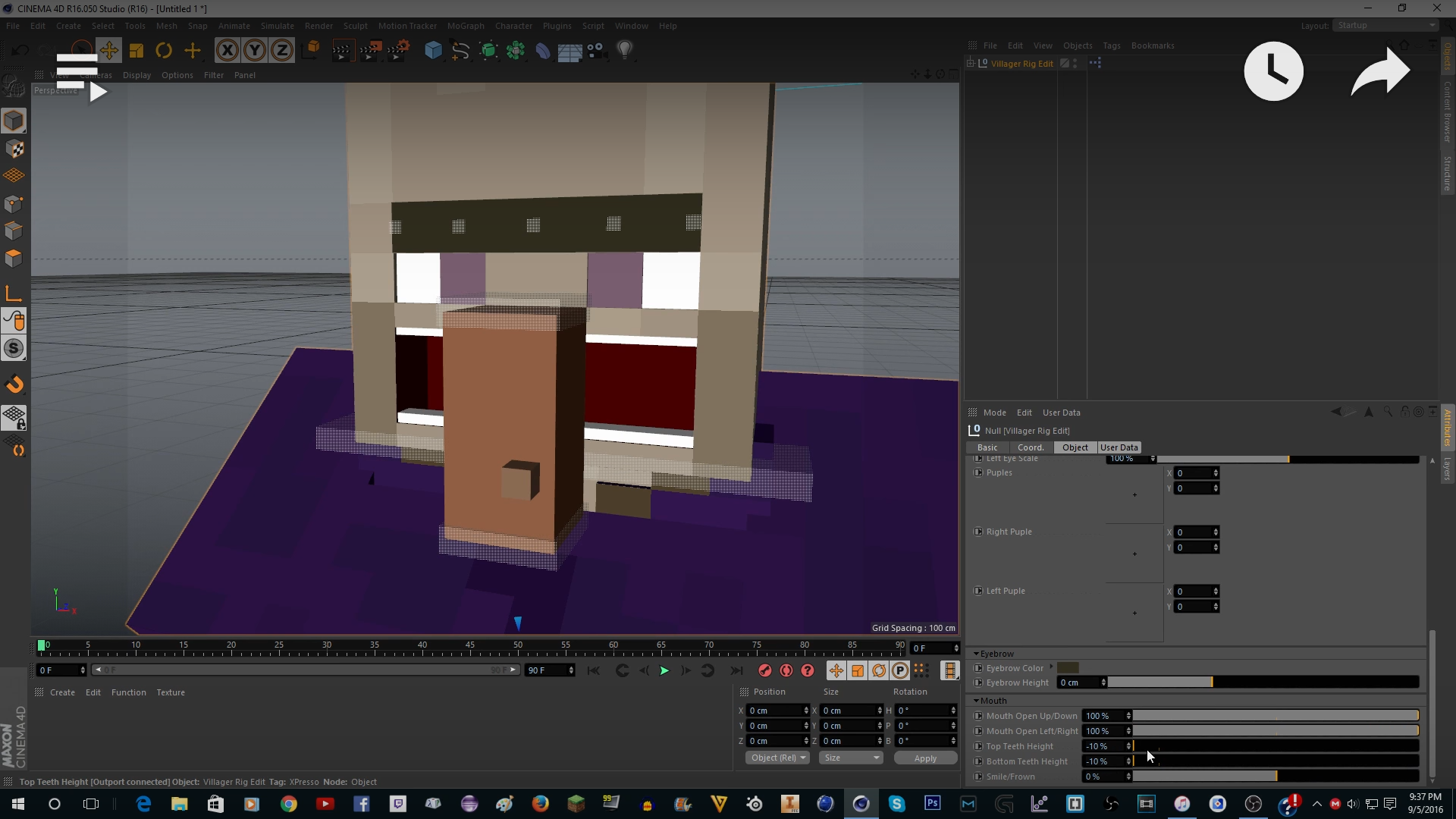This screenshot has height=819, width=1456.
Task: Open the Create menu in material manager
Action: pyautogui.click(x=62, y=692)
